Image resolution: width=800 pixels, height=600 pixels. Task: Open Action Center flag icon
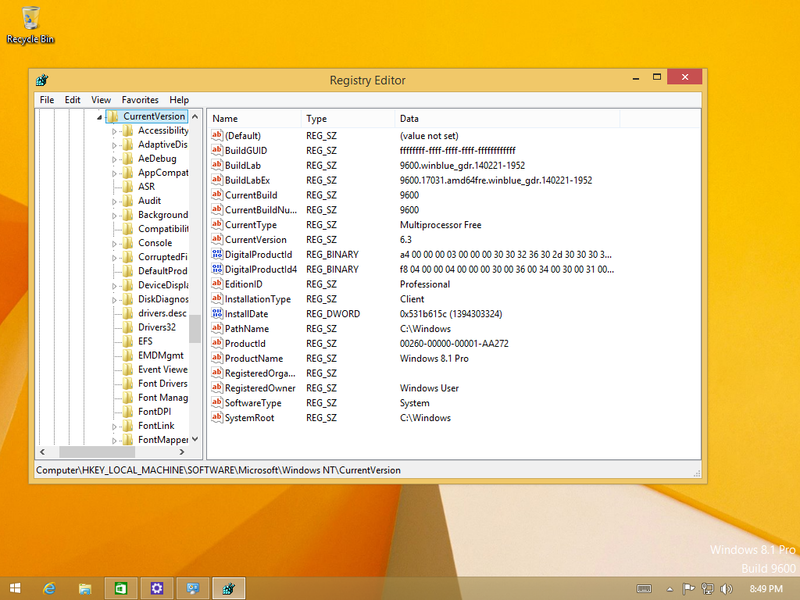coord(688,589)
